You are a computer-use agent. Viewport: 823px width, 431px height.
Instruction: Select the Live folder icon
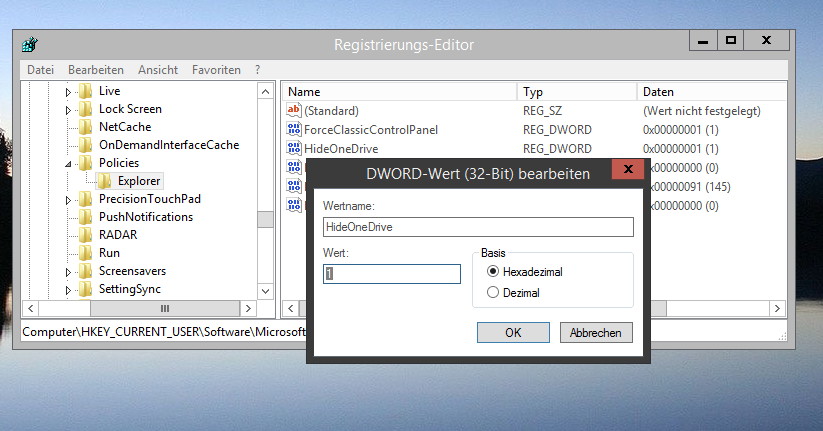[86, 91]
